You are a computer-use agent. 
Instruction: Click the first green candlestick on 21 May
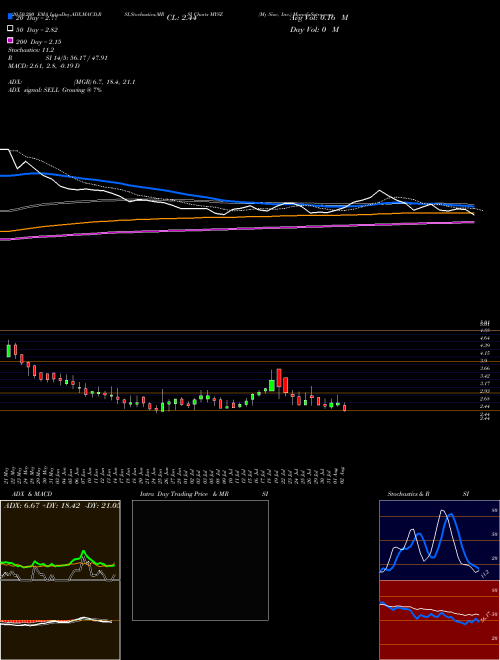(8, 351)
